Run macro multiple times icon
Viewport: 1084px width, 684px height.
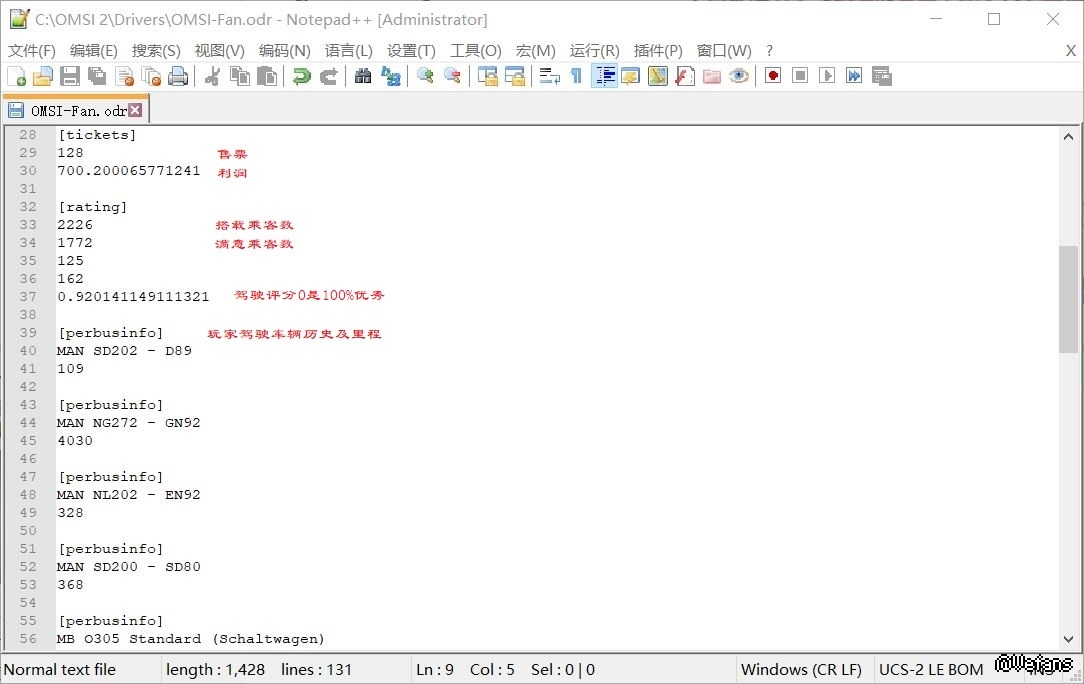pos(854,76)
